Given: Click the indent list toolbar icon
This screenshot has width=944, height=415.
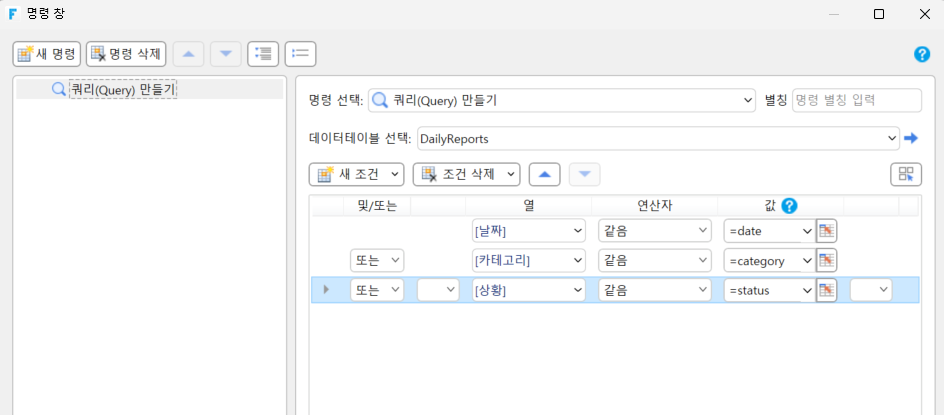Looking at the screenshot, I should 263,54.
